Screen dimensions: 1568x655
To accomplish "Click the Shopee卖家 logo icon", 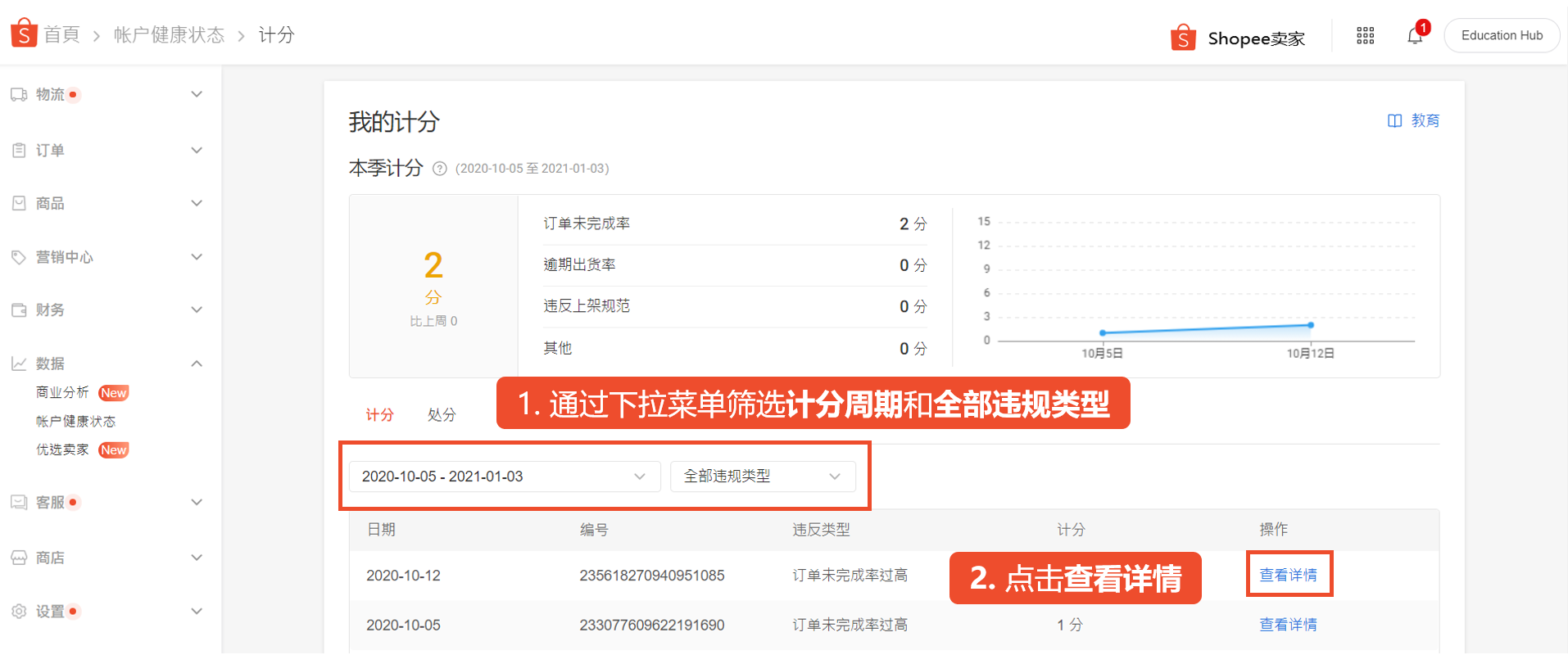I will (x=1183, y=38).
